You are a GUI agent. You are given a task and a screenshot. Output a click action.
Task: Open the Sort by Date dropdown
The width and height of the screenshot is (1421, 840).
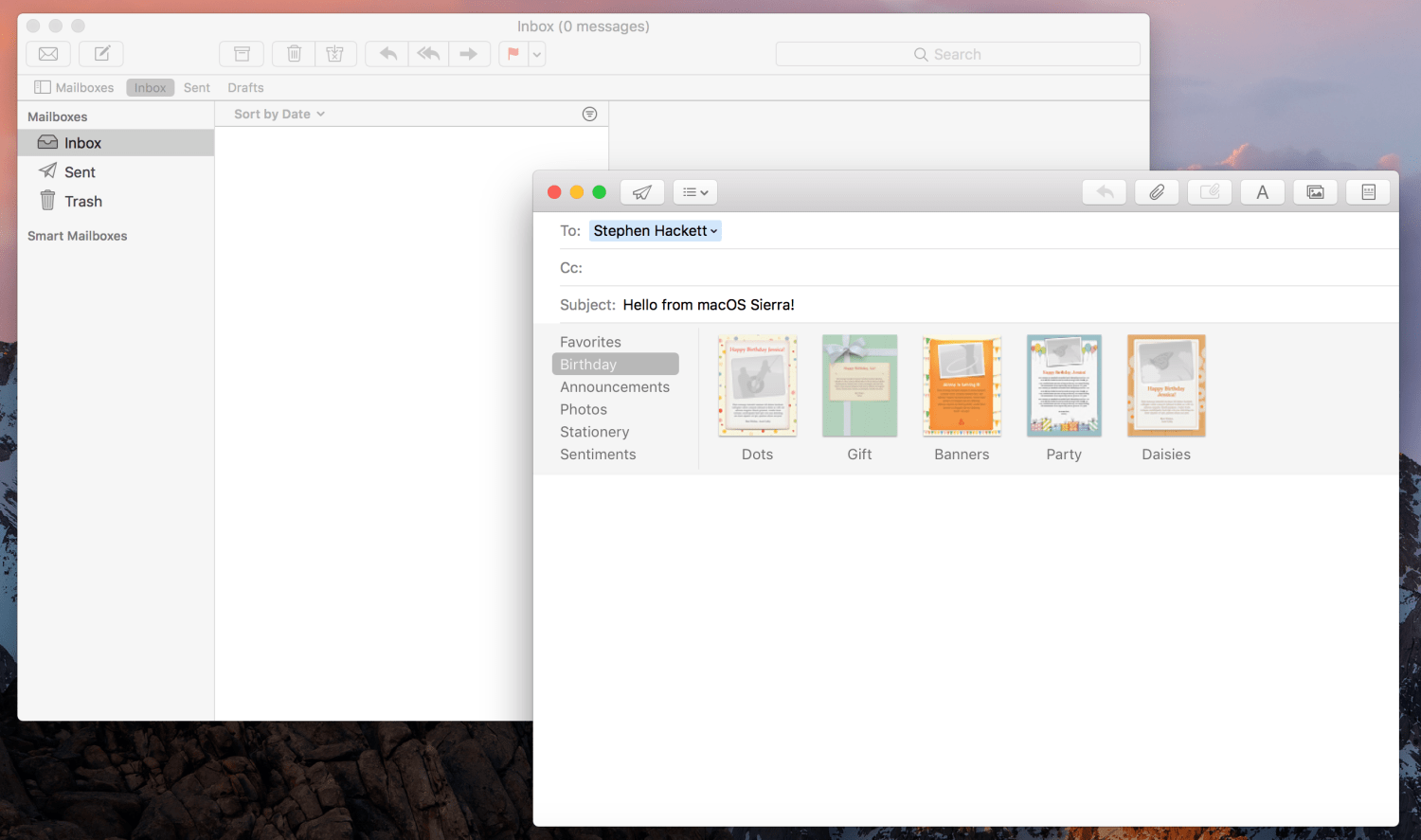279,114
